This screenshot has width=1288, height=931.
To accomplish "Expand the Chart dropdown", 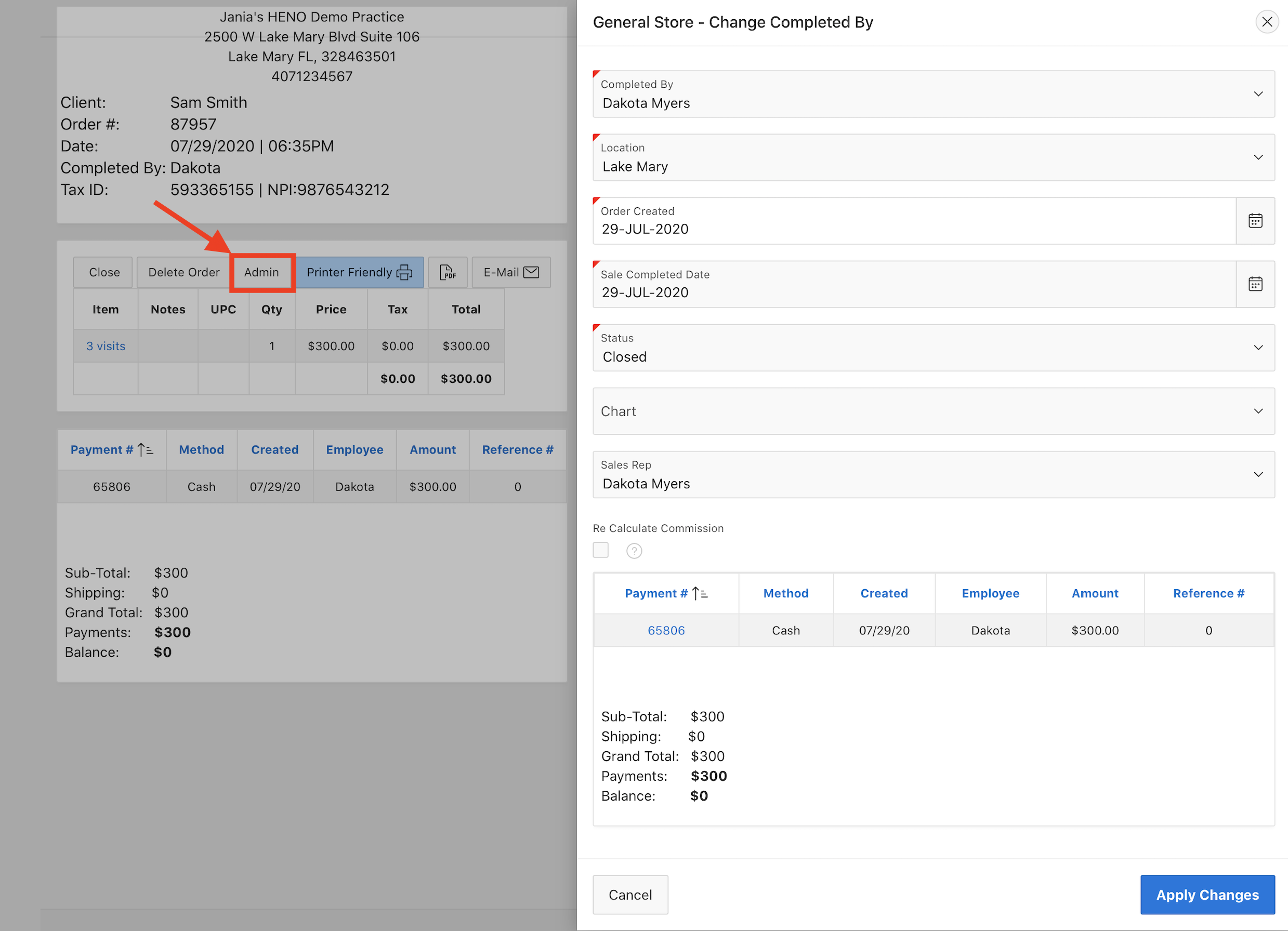I will (933, 411).
